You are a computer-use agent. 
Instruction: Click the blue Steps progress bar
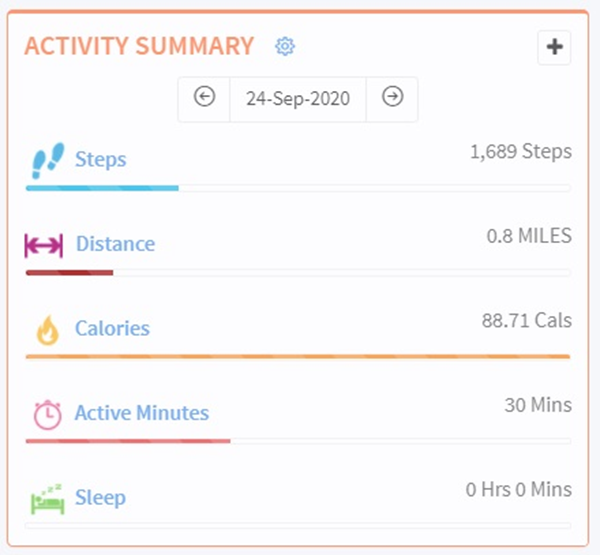point(298,188)
